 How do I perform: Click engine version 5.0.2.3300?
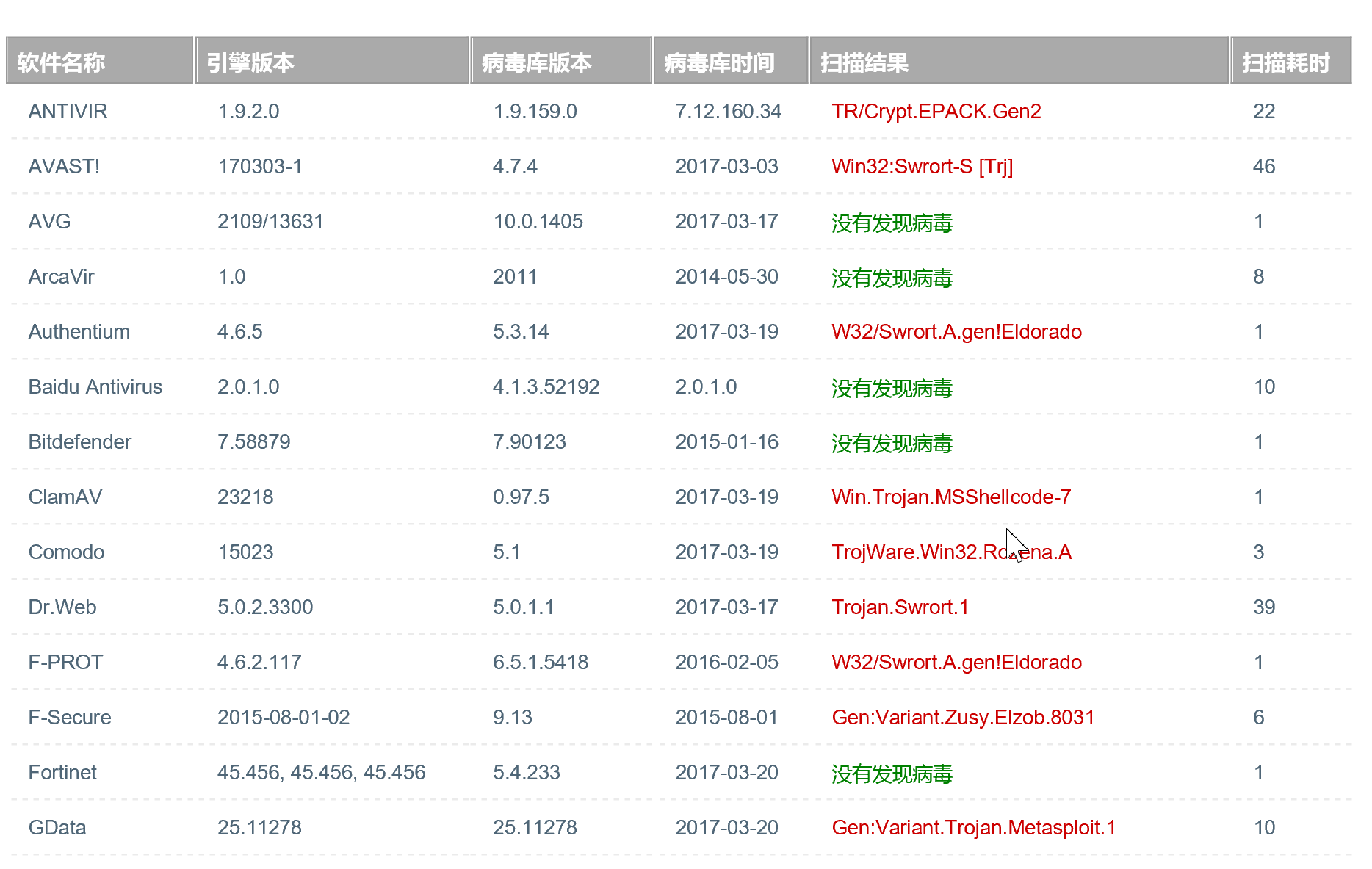coord(265,607)
